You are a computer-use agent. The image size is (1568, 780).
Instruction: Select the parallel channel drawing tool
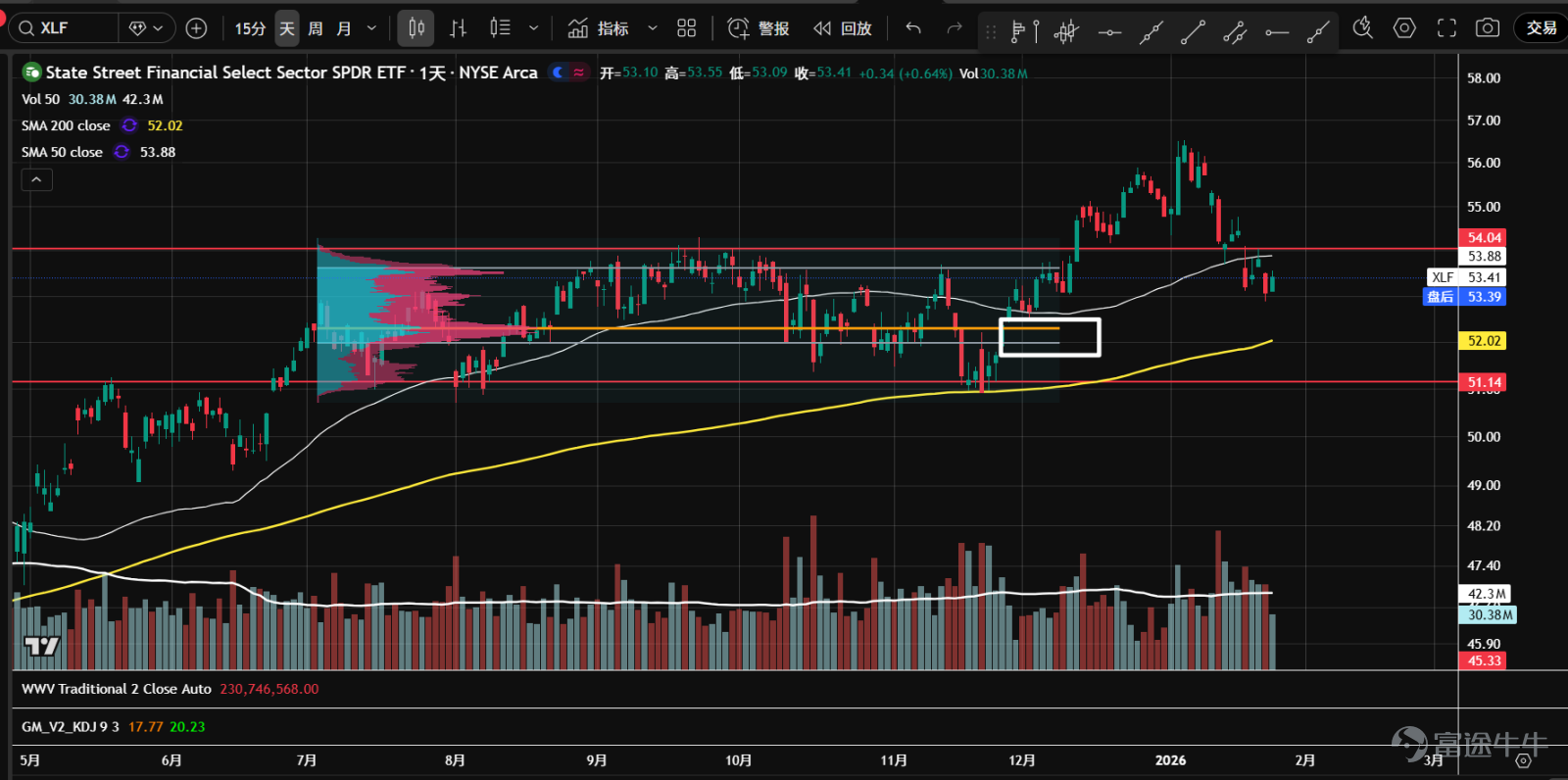[1235, 32]
